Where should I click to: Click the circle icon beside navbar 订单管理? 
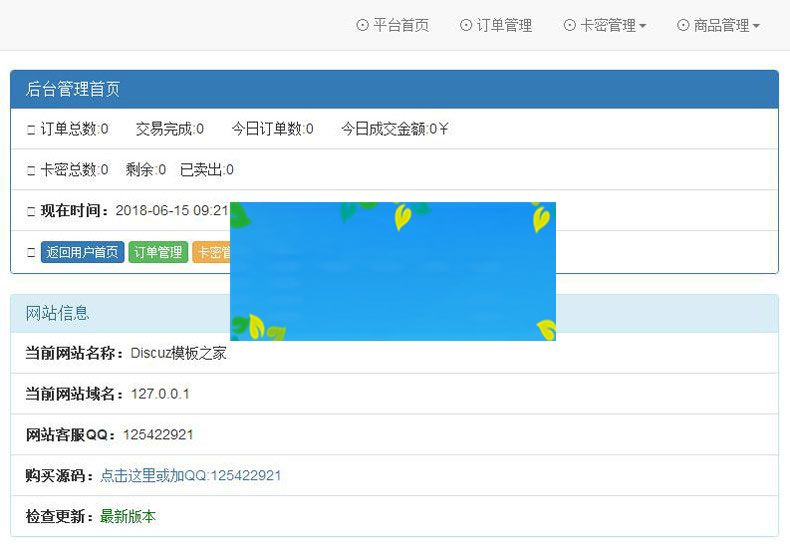point(466,26)
